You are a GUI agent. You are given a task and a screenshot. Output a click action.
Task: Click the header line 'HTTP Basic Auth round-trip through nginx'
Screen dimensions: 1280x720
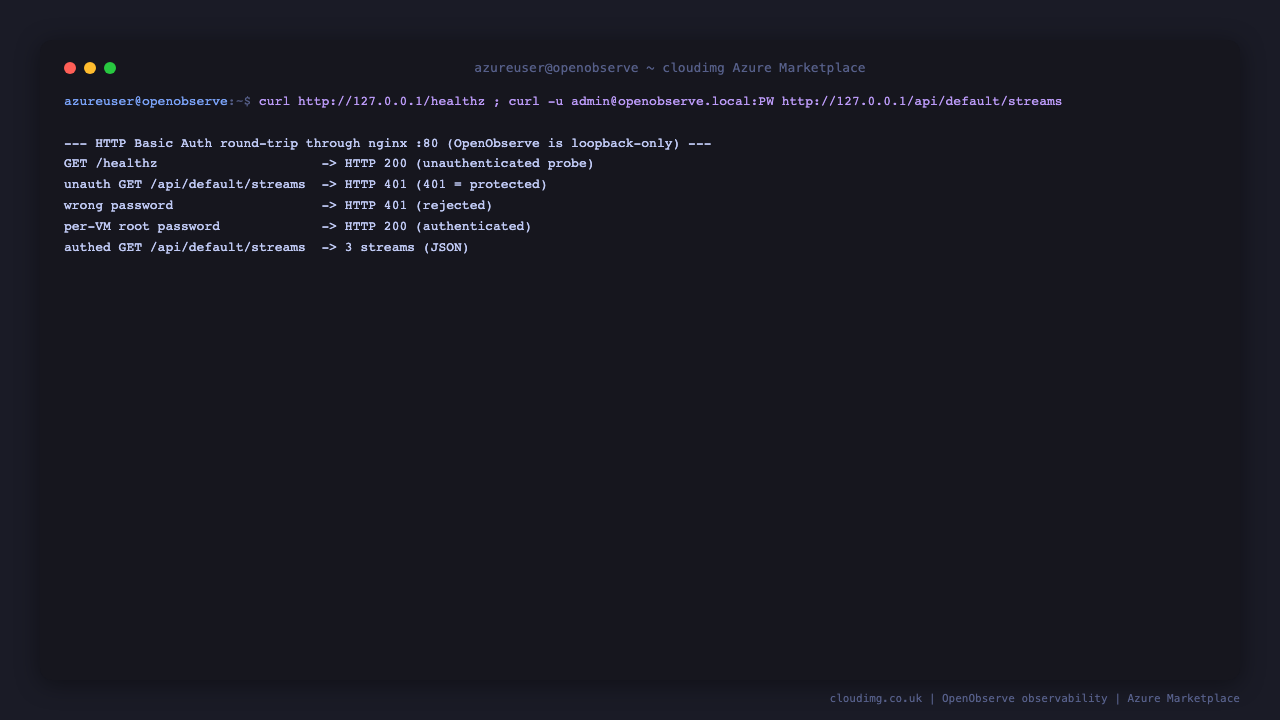pyautogui.click(x=251, y=143)
